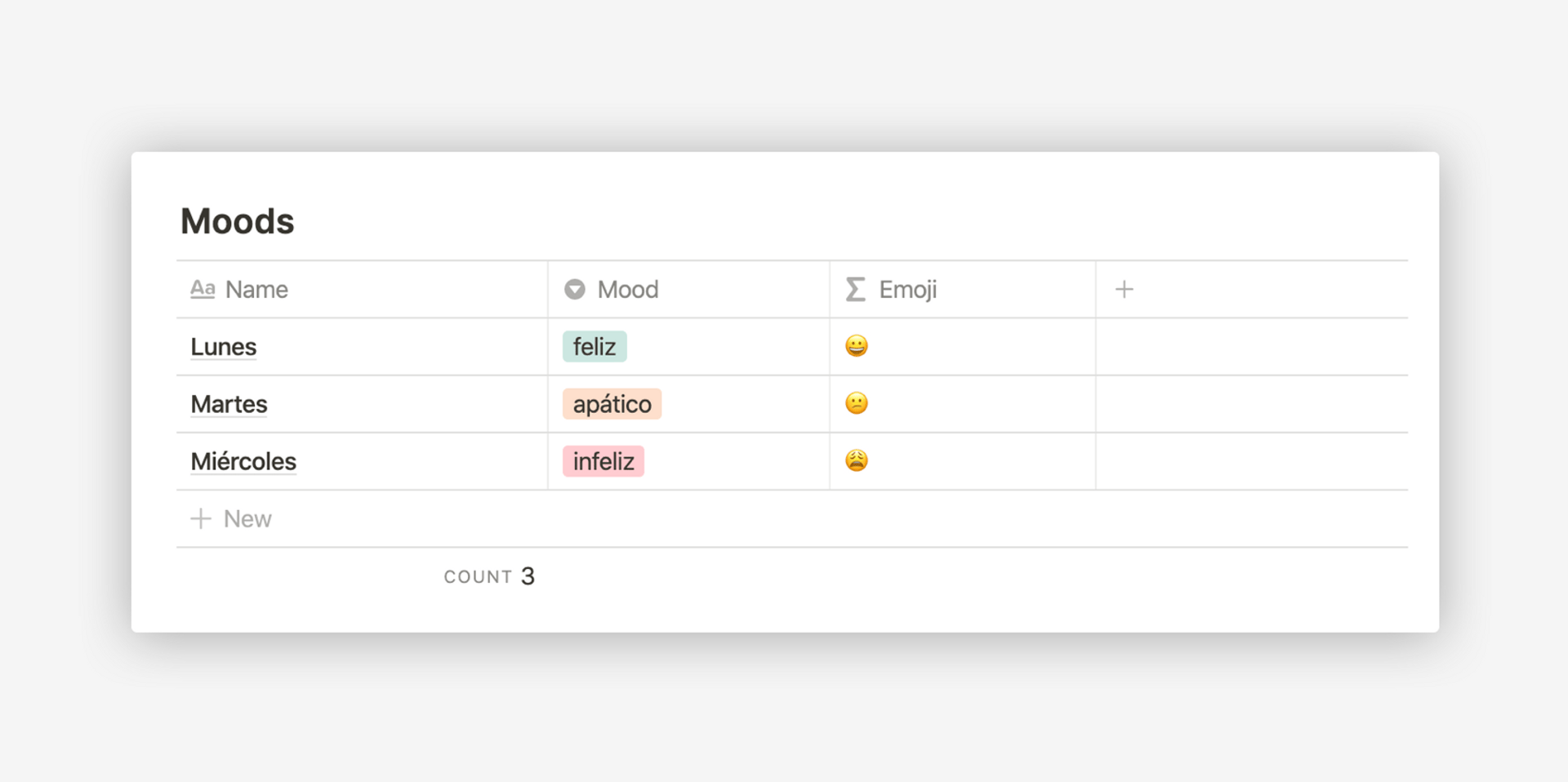The height and width of the screenshot is (782, 1568).
Task: Open the Mood column header menu
Action: coord(628,289)
